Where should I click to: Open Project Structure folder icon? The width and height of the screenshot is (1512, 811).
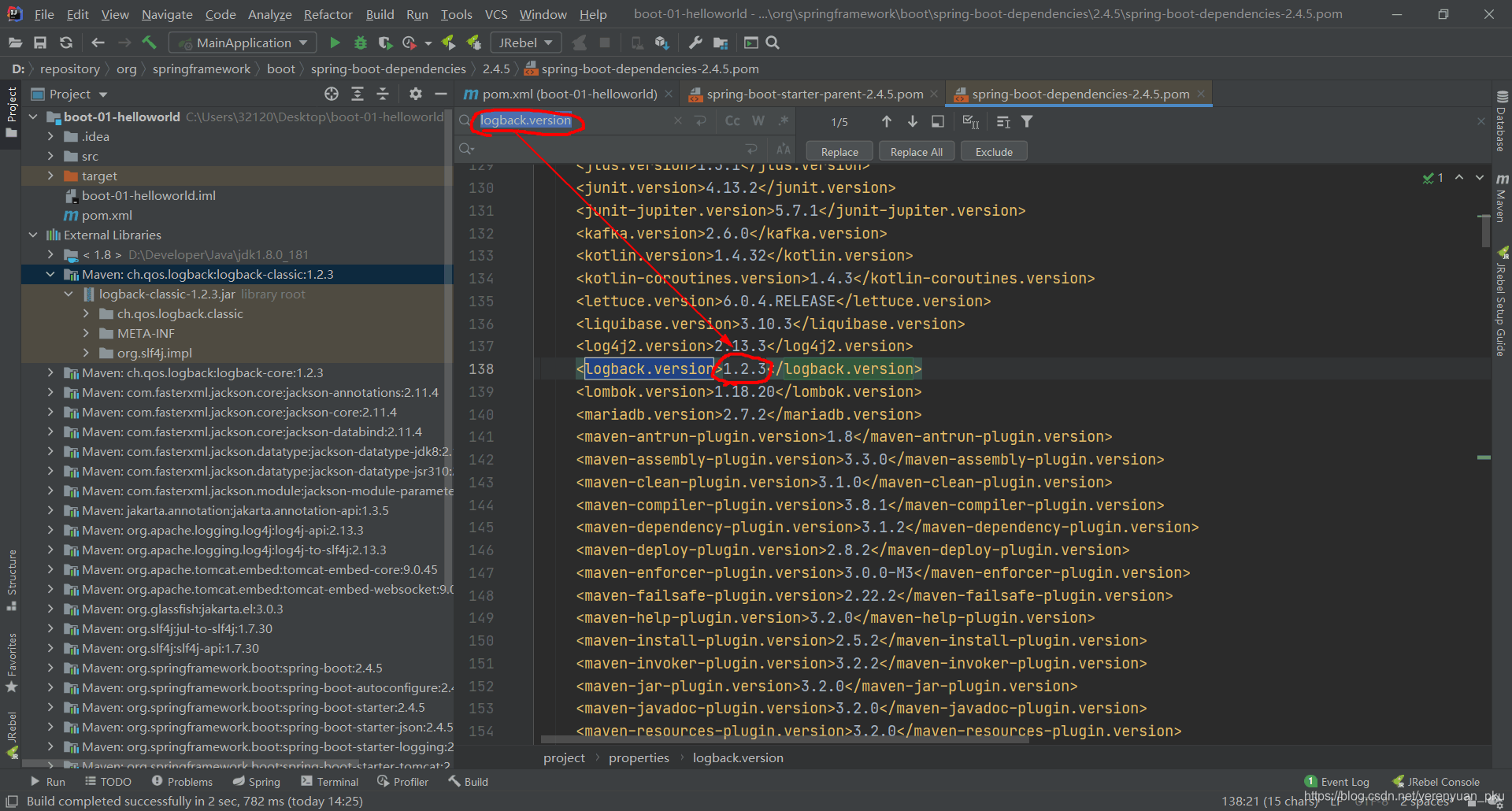(720, 43)
